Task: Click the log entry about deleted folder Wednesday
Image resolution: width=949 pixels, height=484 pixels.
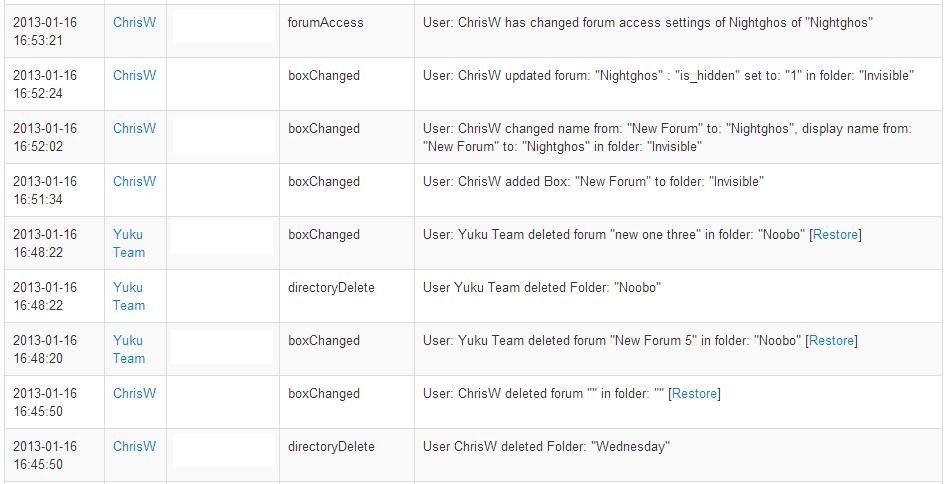Action: coord(547,446)
